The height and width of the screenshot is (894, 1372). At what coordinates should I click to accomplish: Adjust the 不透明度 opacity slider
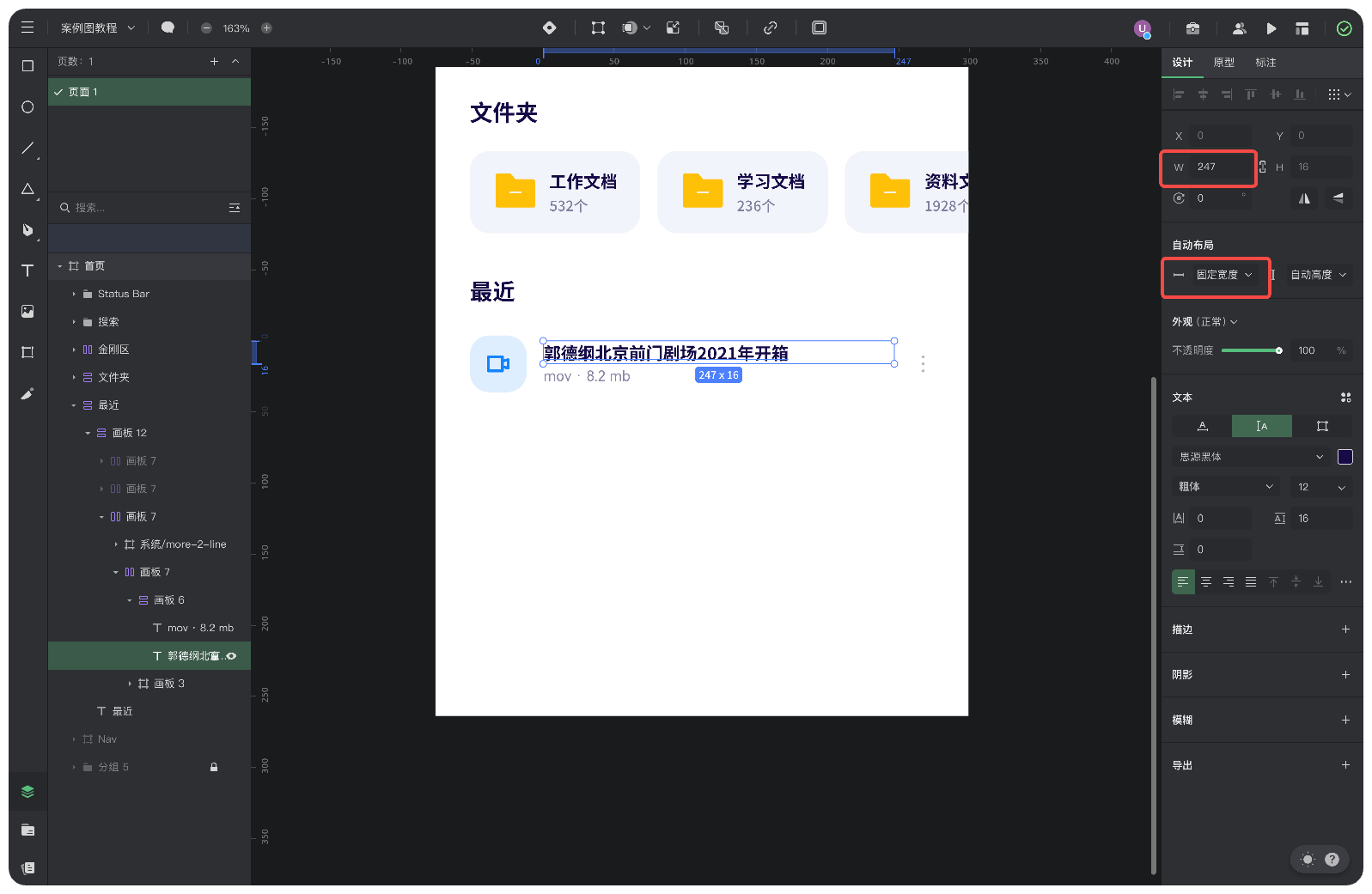coord(1252,350)
